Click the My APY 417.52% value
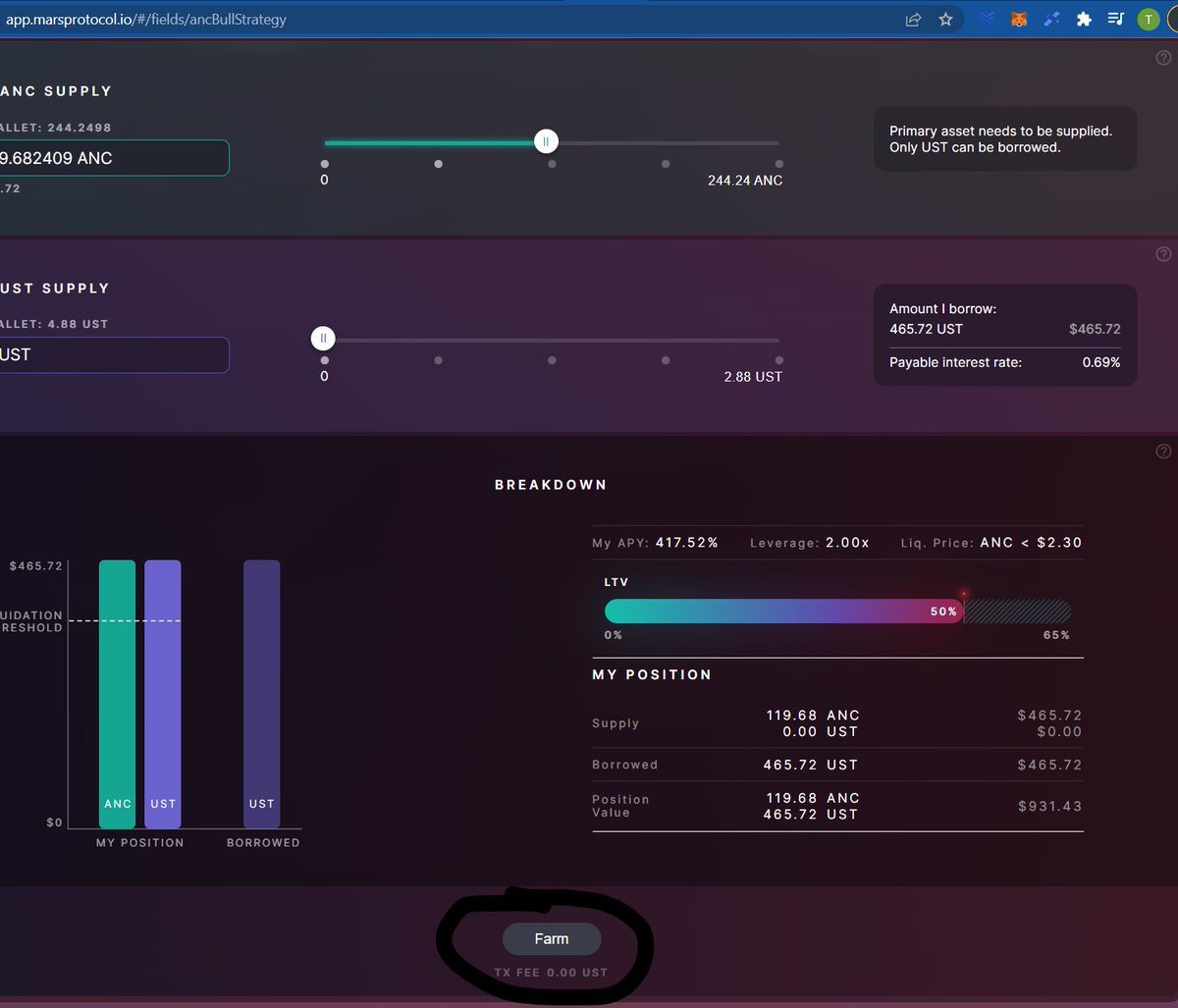The height and width of the screenshot is (1008, 1178). 687,543
